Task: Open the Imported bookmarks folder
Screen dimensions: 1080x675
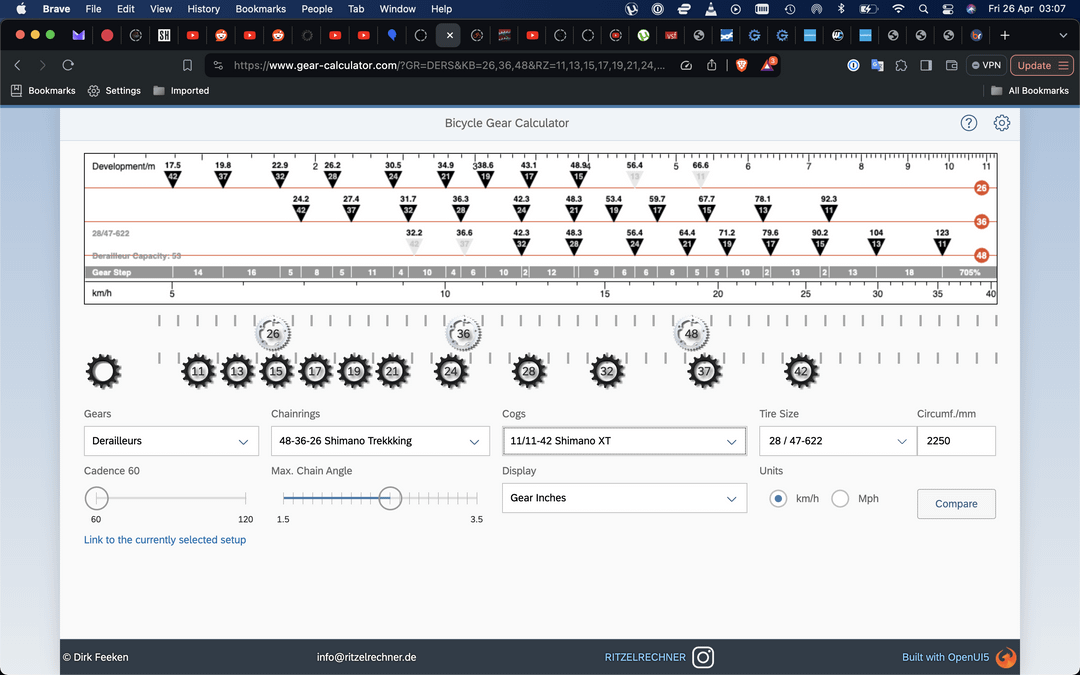Action: click(181, 90)
